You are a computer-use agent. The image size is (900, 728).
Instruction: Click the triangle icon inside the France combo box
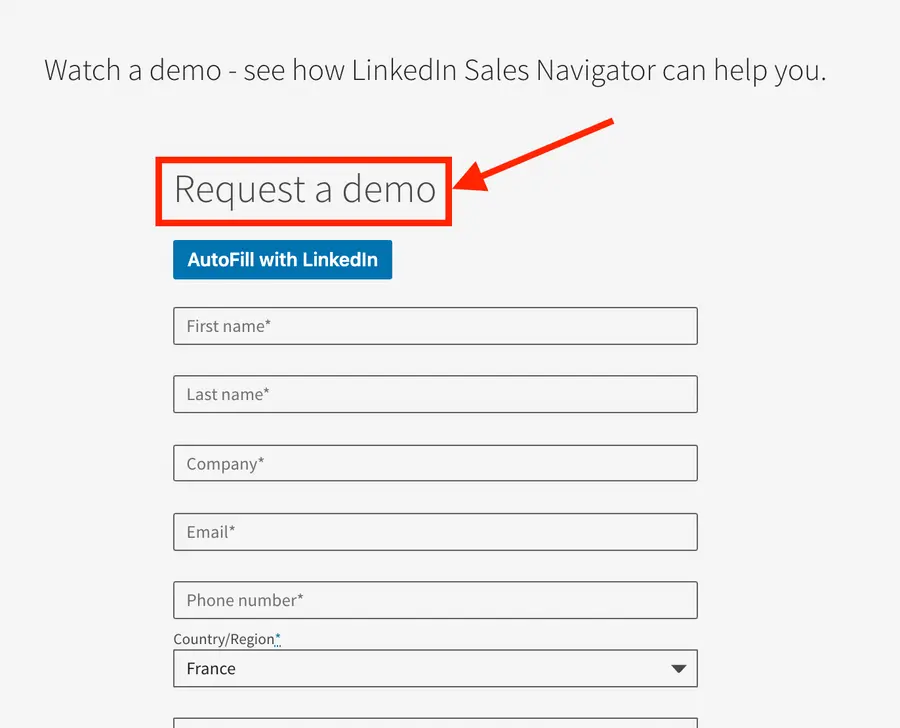coord(678,668)
